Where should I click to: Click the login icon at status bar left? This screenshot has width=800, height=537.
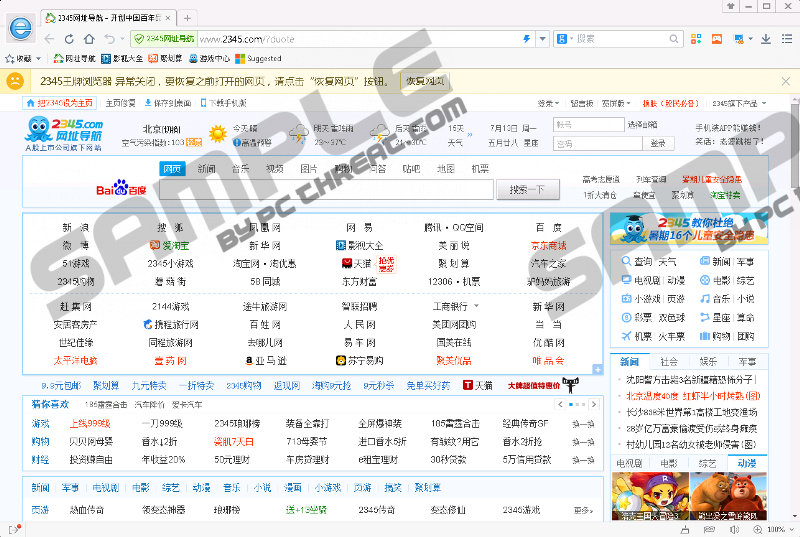tap(14, 529)
